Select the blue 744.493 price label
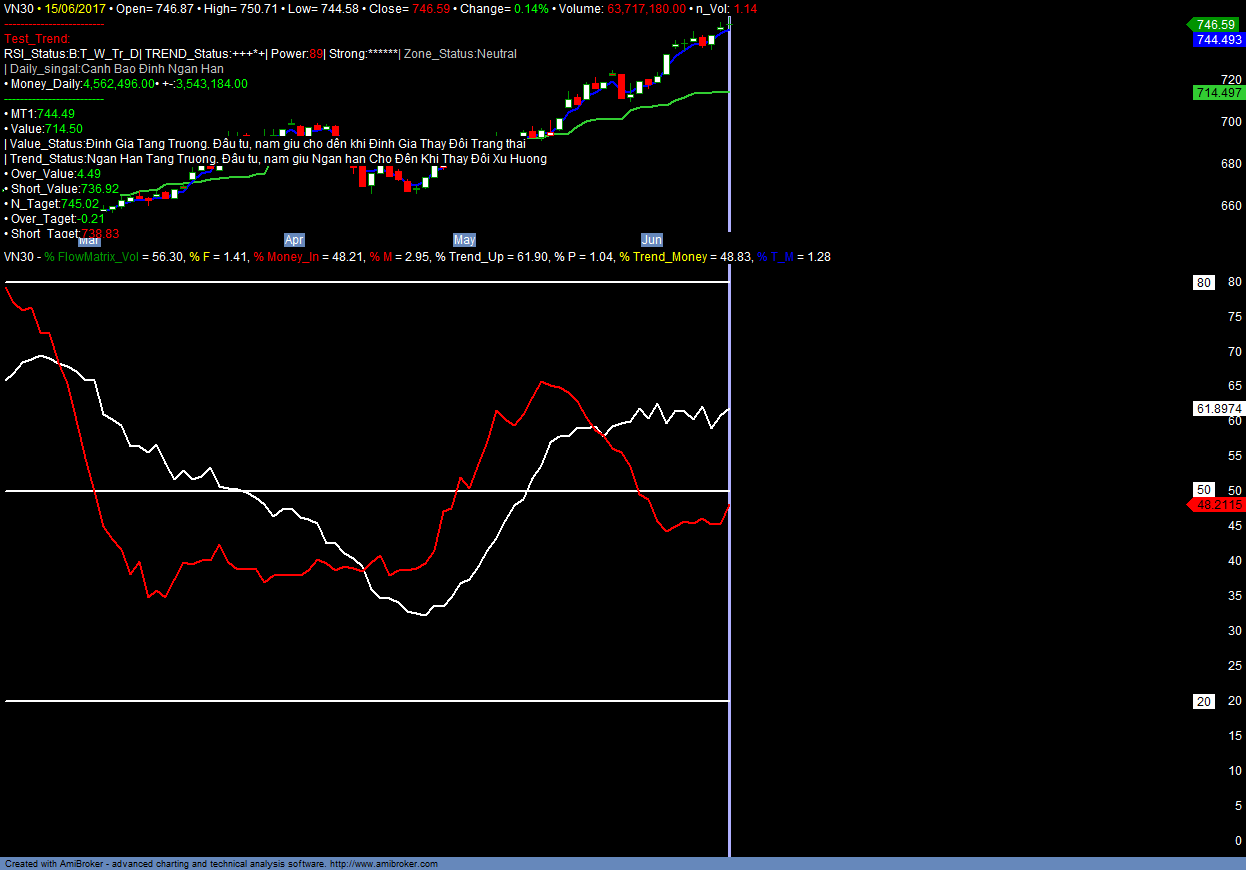1246x870 pixels. click(1218, 40)
